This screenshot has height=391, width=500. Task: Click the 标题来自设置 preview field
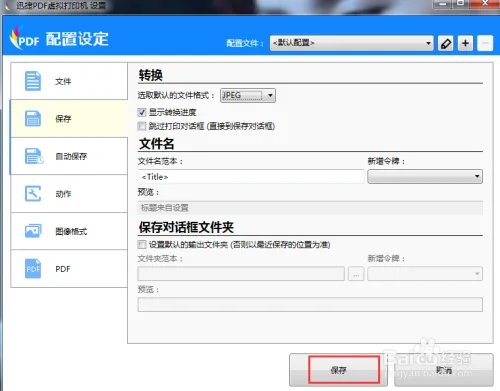point(310,208)
